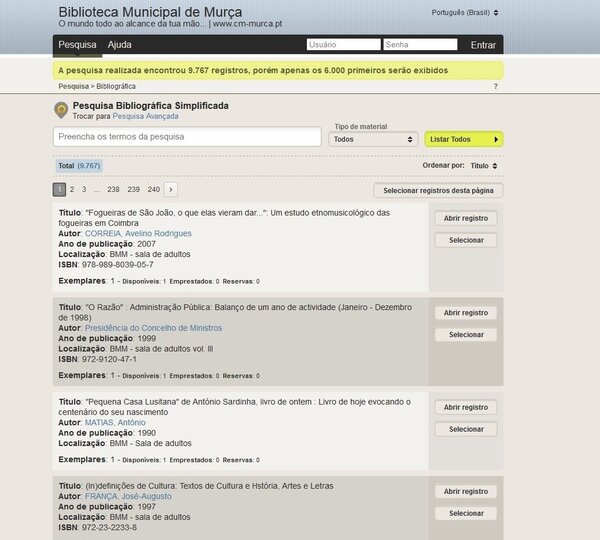
Task: Select the "O Razão" record
Action: (465, 335)
